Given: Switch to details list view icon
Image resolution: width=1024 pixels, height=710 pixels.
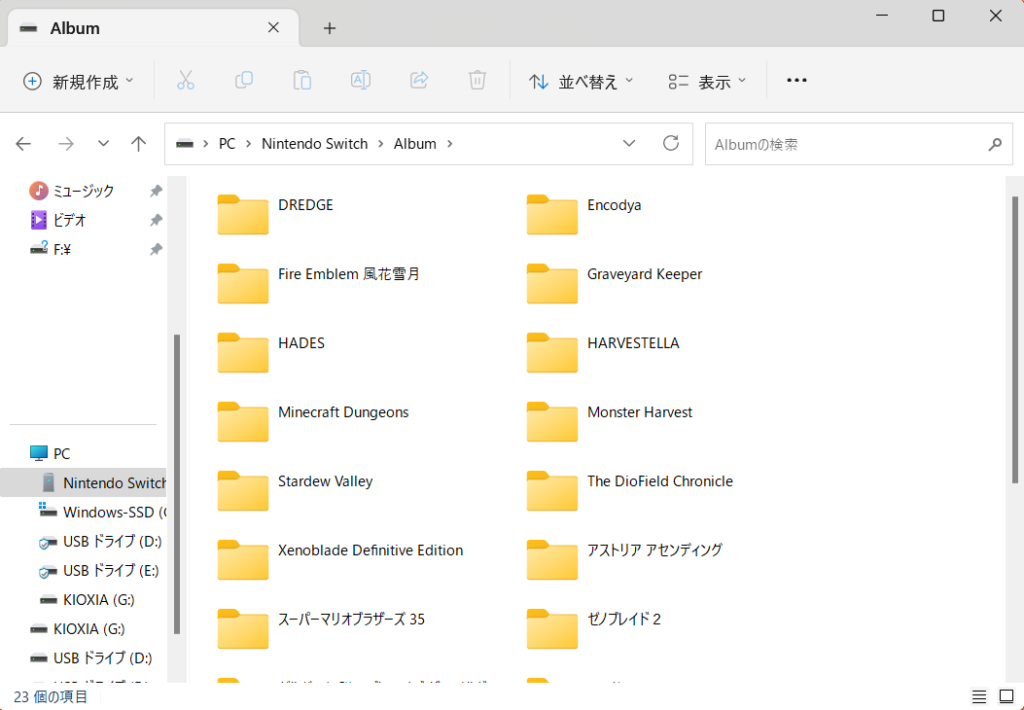Looking at the screenshot, I should point(978,696).
